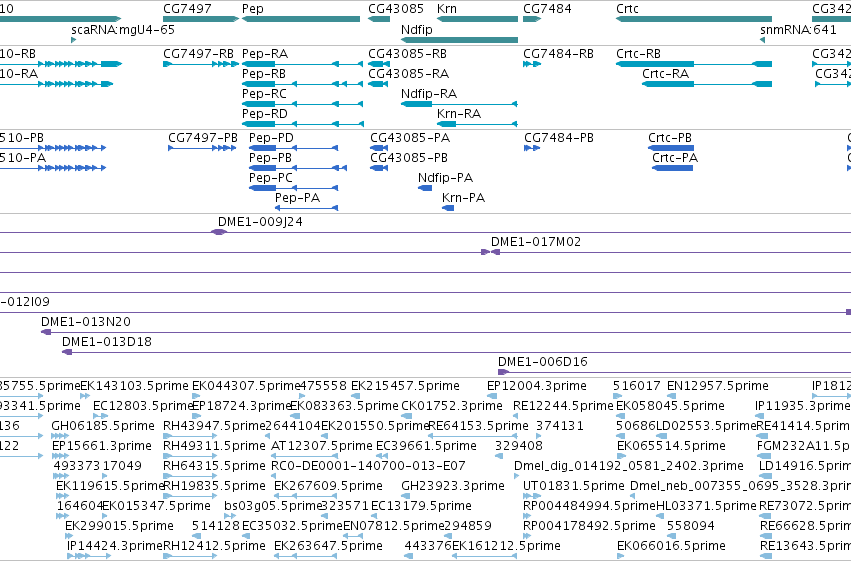Viewport: 851px width, 561px height.
Task: Click transcript CG43085-RB
Action: (x=379, y=64)
